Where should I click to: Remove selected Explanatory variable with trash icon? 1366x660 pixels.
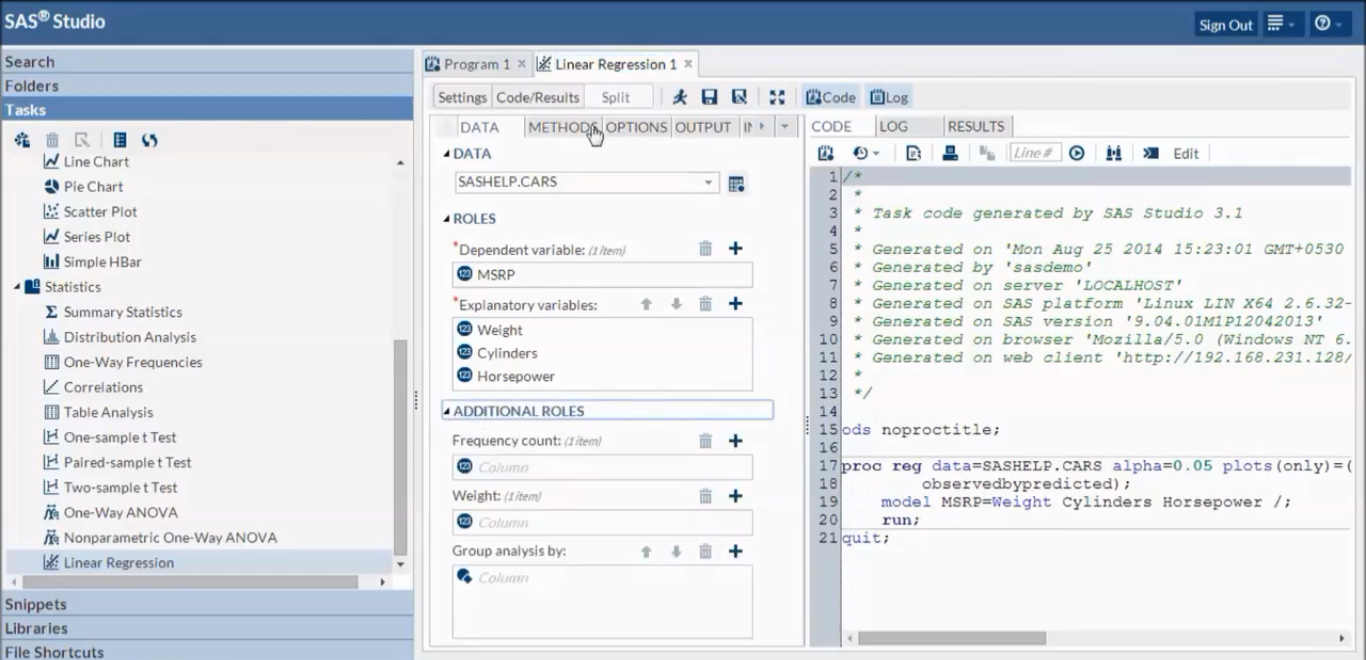pyautogui.click(x=705, y=303)
